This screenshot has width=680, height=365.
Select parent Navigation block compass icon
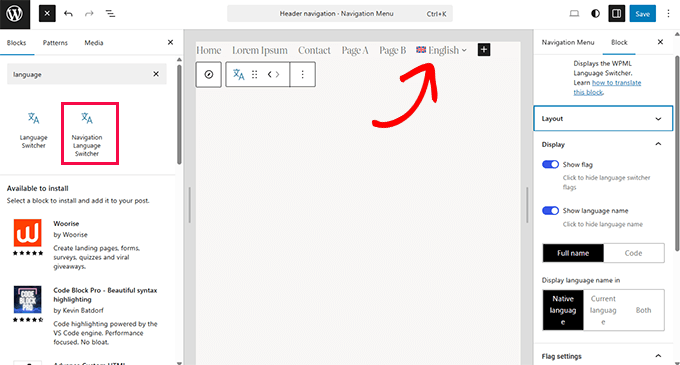[x=209, y=75]
